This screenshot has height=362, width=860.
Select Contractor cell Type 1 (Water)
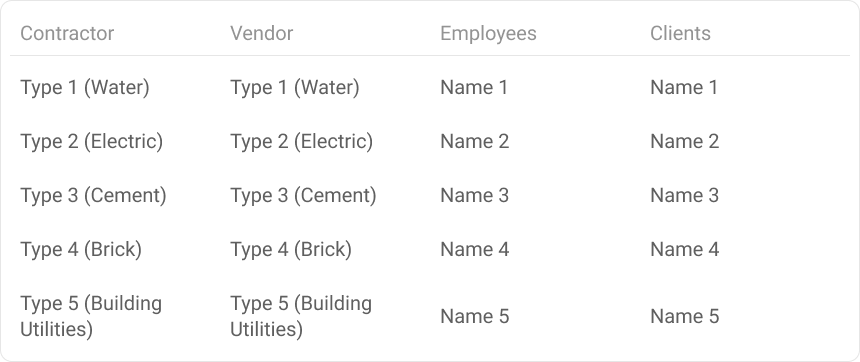pos(84,88)
